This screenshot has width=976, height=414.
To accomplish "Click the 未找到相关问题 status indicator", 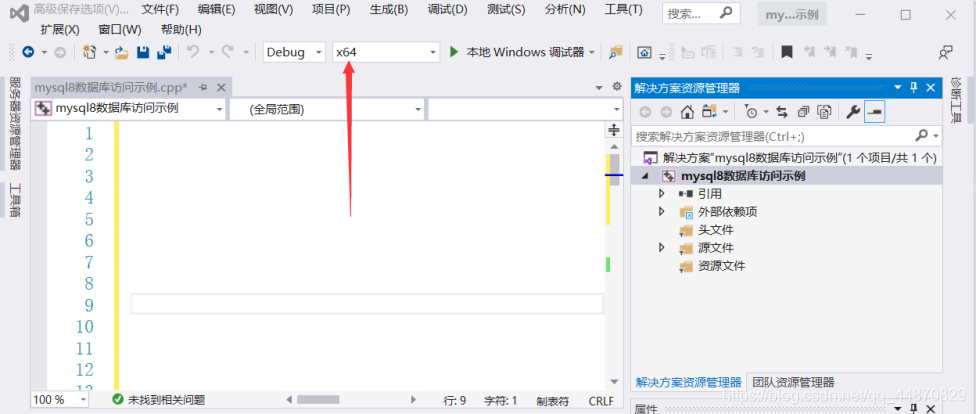I will (x=159, y=400).
